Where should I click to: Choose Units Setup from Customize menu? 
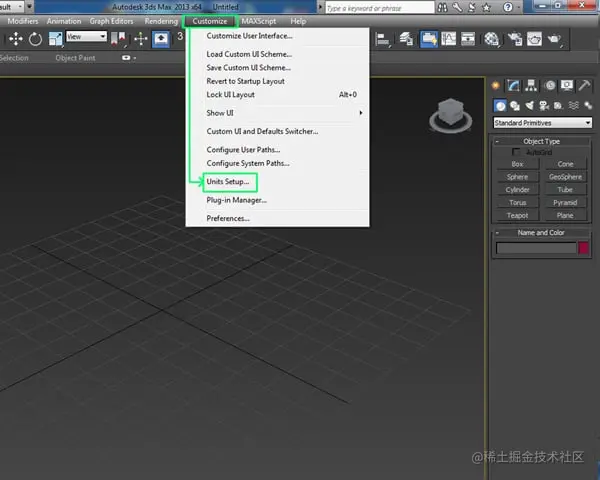pyautogui.click(x=228, y=181)
